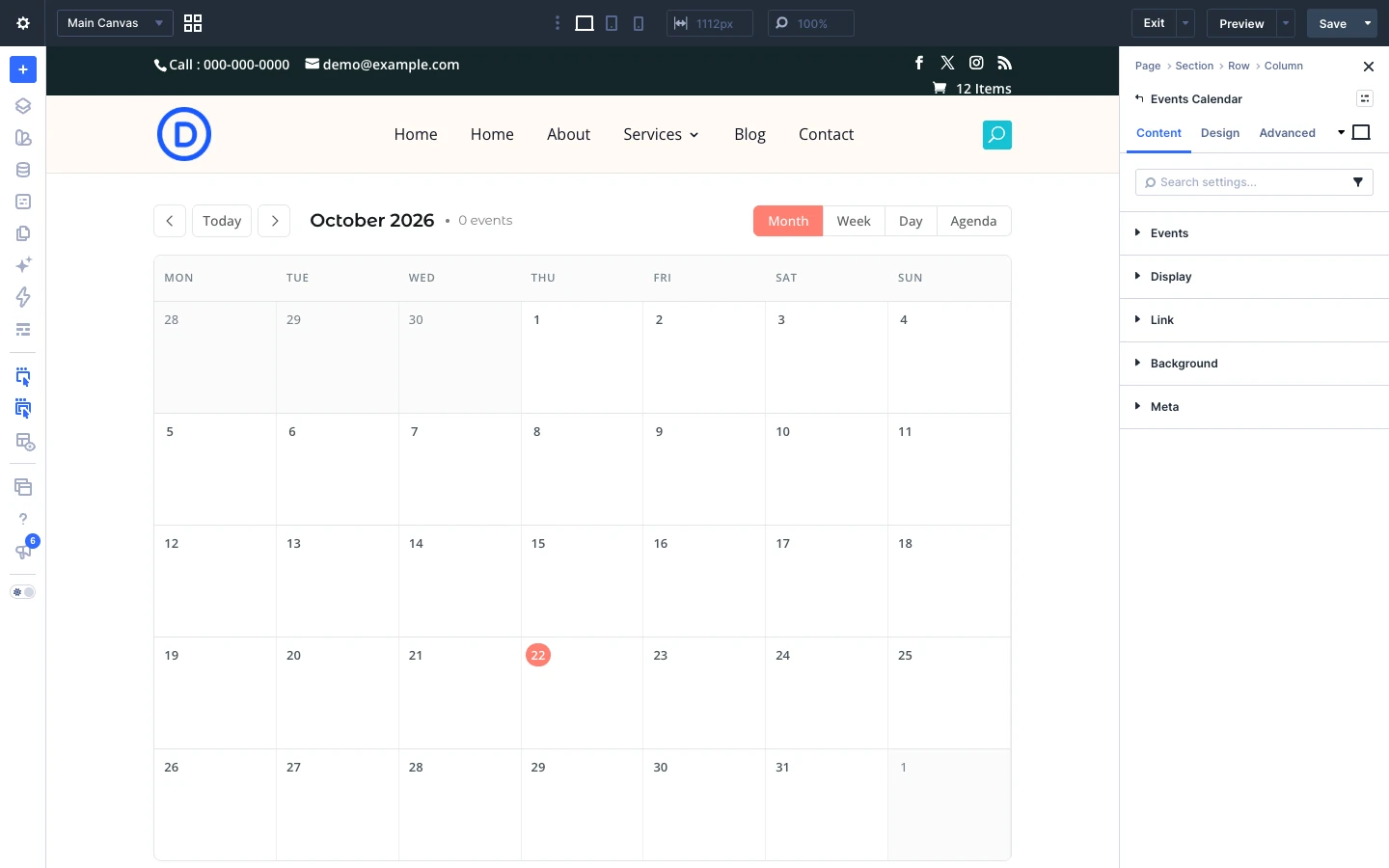Click the Today button
This screenshot has width=1389, height=868.
click(x=222, y=221)
